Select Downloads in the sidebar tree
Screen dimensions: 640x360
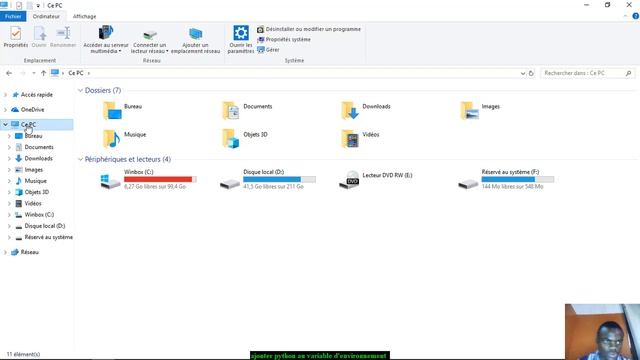pos(38,158)
